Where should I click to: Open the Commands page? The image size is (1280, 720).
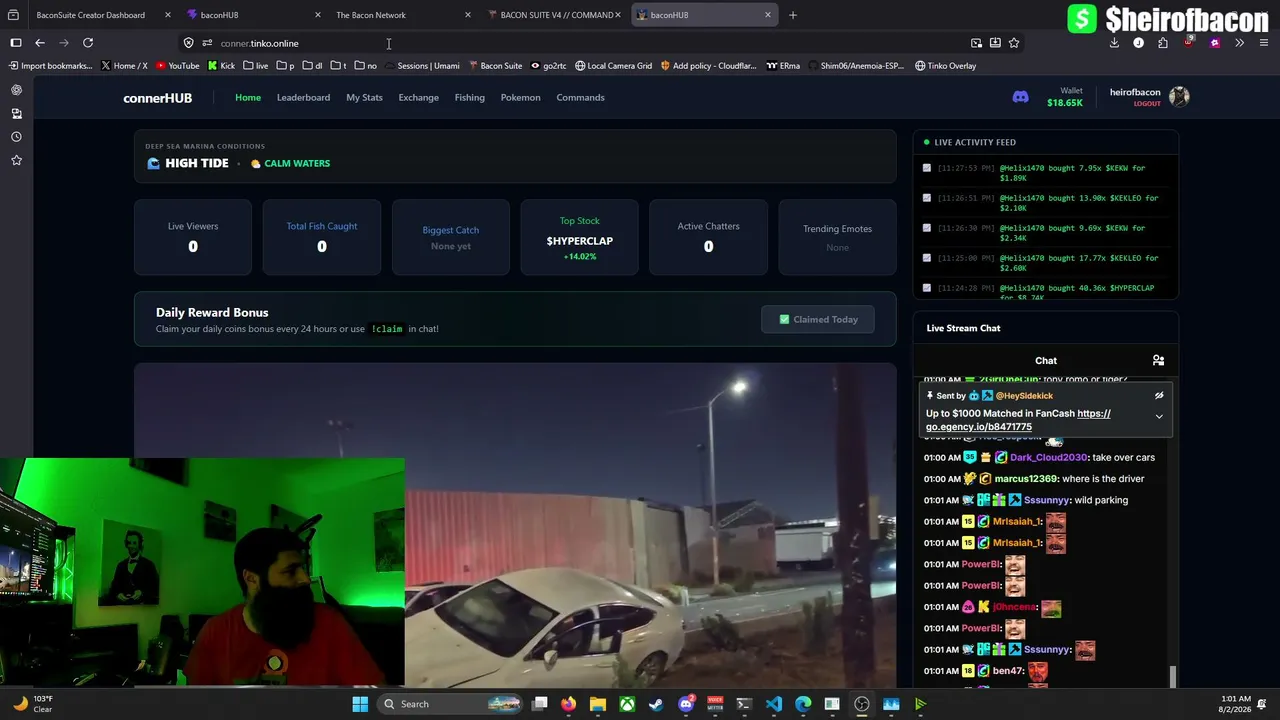pyautogui.click(x=580, y=97)
